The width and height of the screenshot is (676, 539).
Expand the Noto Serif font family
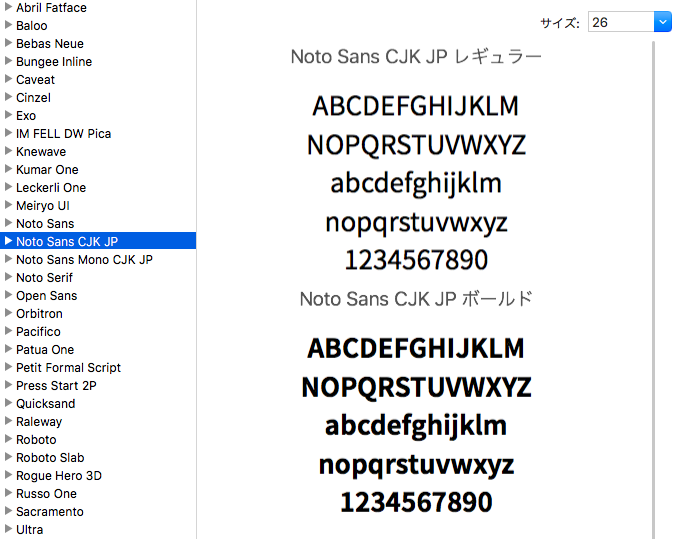point(8,277)
